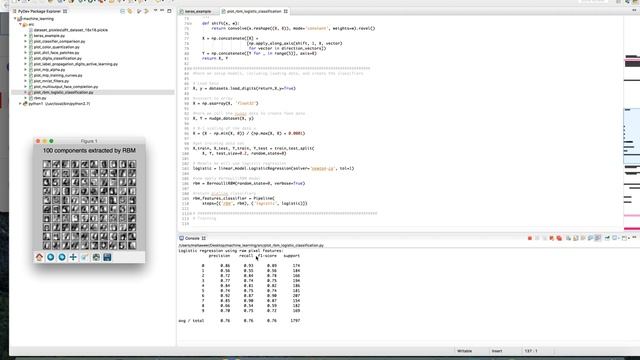Click the Forward arrow in Figure 1 toolbar
The height and width of the screenshot is (360, 640).
(x=62, y=257)
